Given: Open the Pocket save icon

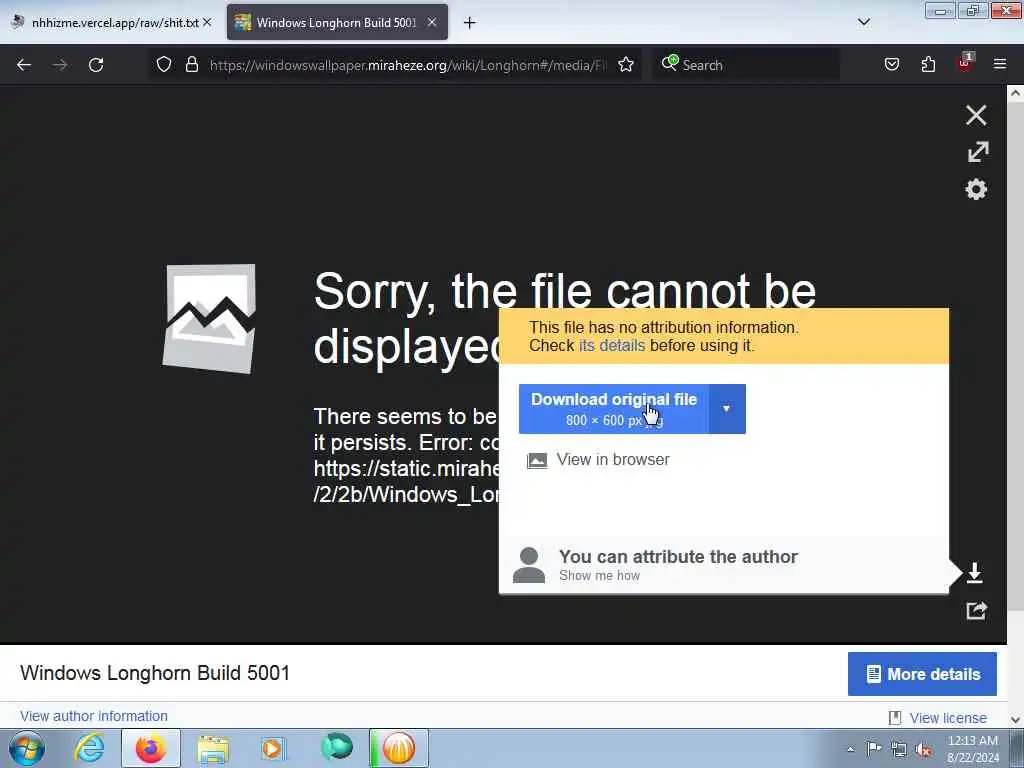Looking at the screenshot, I should tap(891, 64).
